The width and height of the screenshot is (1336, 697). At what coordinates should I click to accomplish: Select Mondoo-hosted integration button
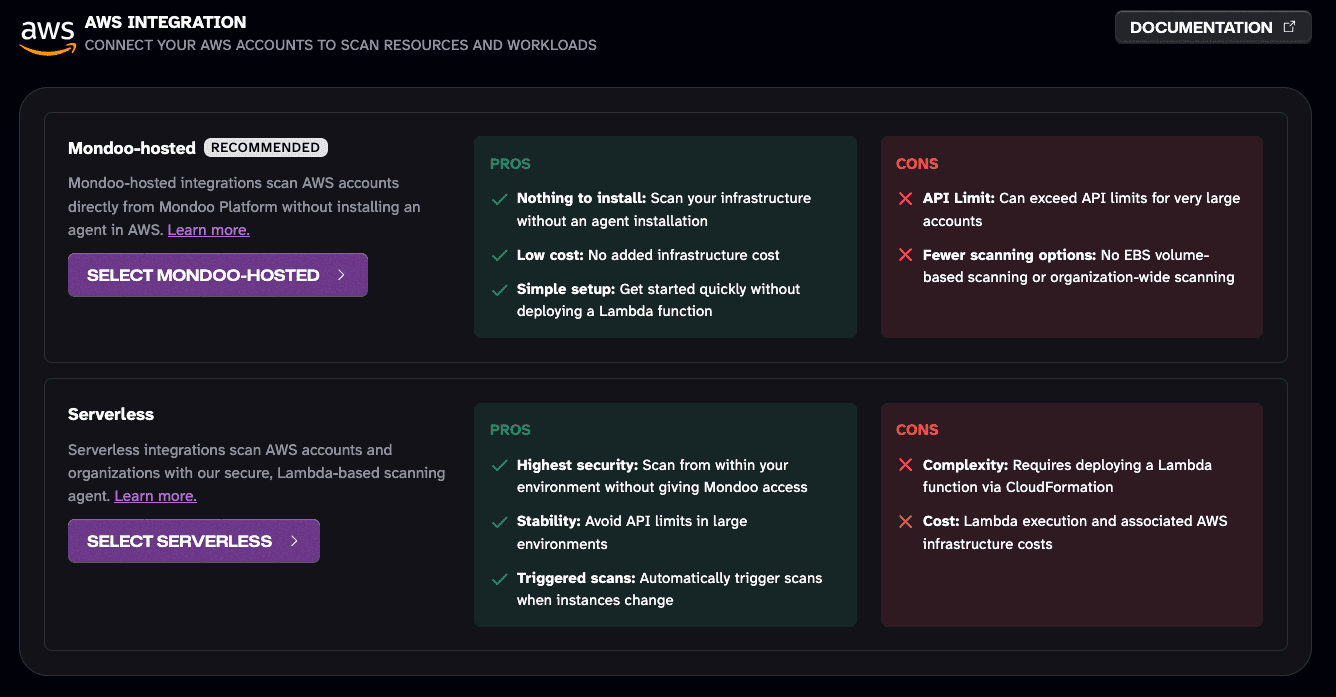coord(218,275)
